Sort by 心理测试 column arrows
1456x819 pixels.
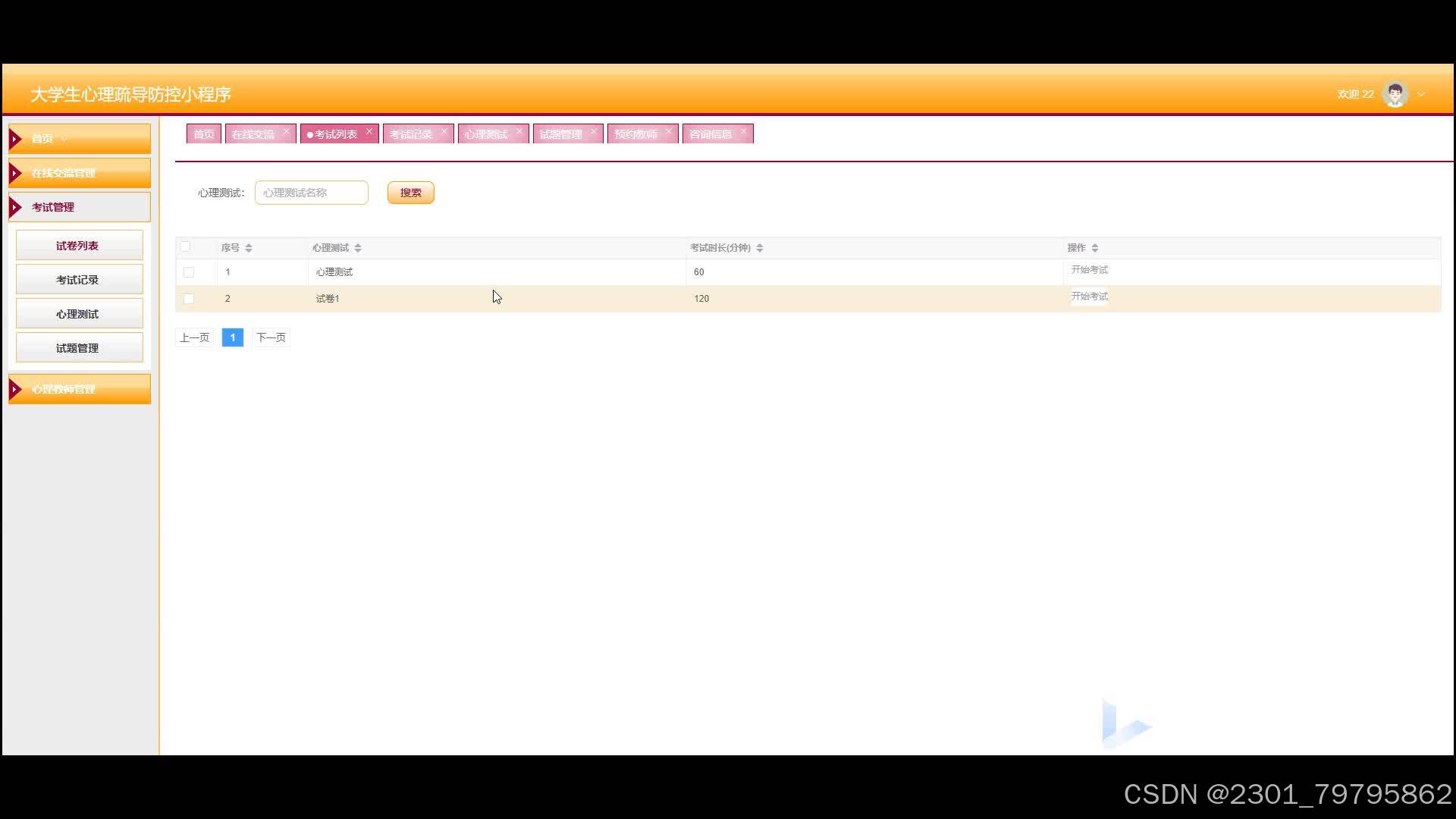point(358,248)
